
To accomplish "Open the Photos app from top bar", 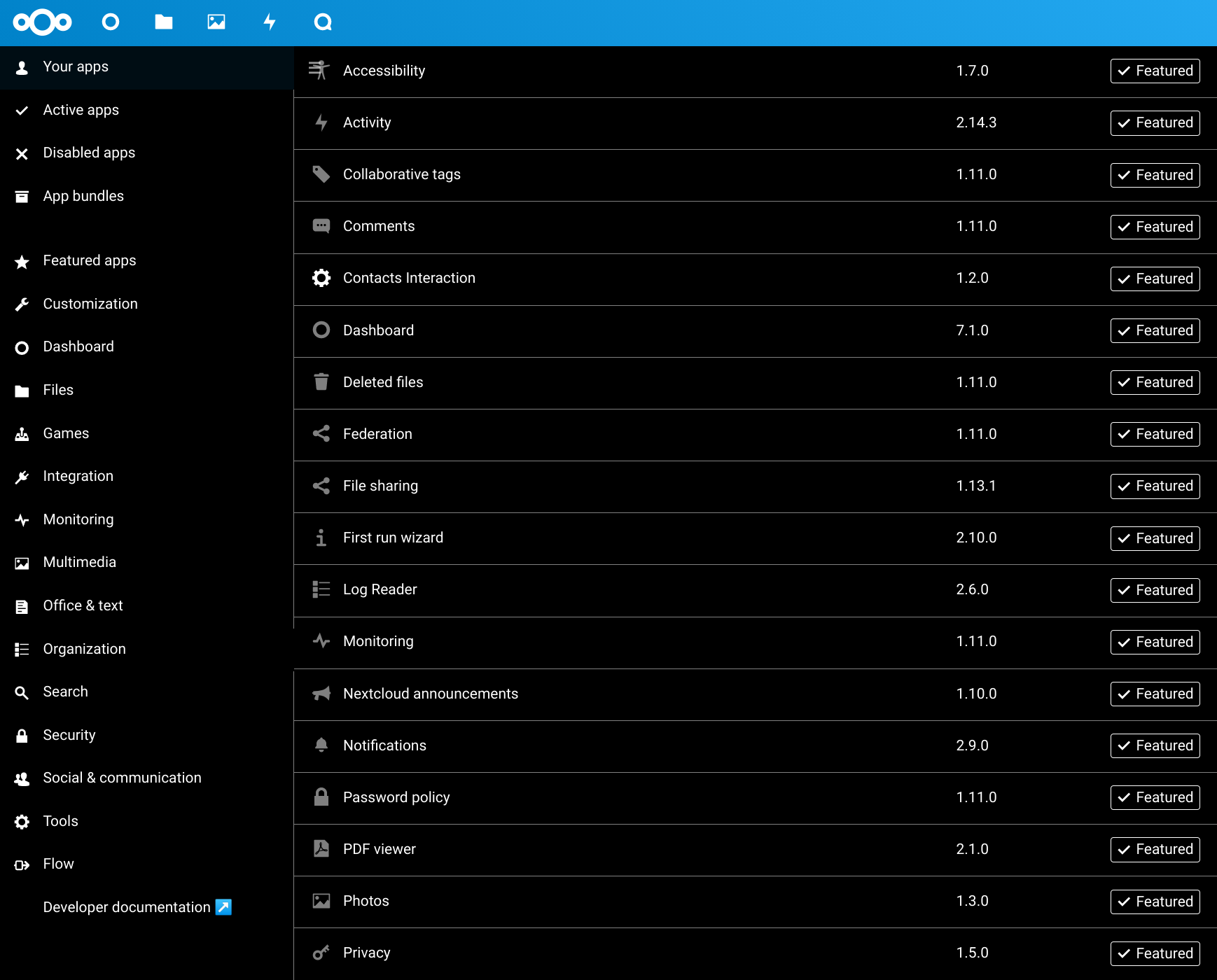I will (216, 22).
